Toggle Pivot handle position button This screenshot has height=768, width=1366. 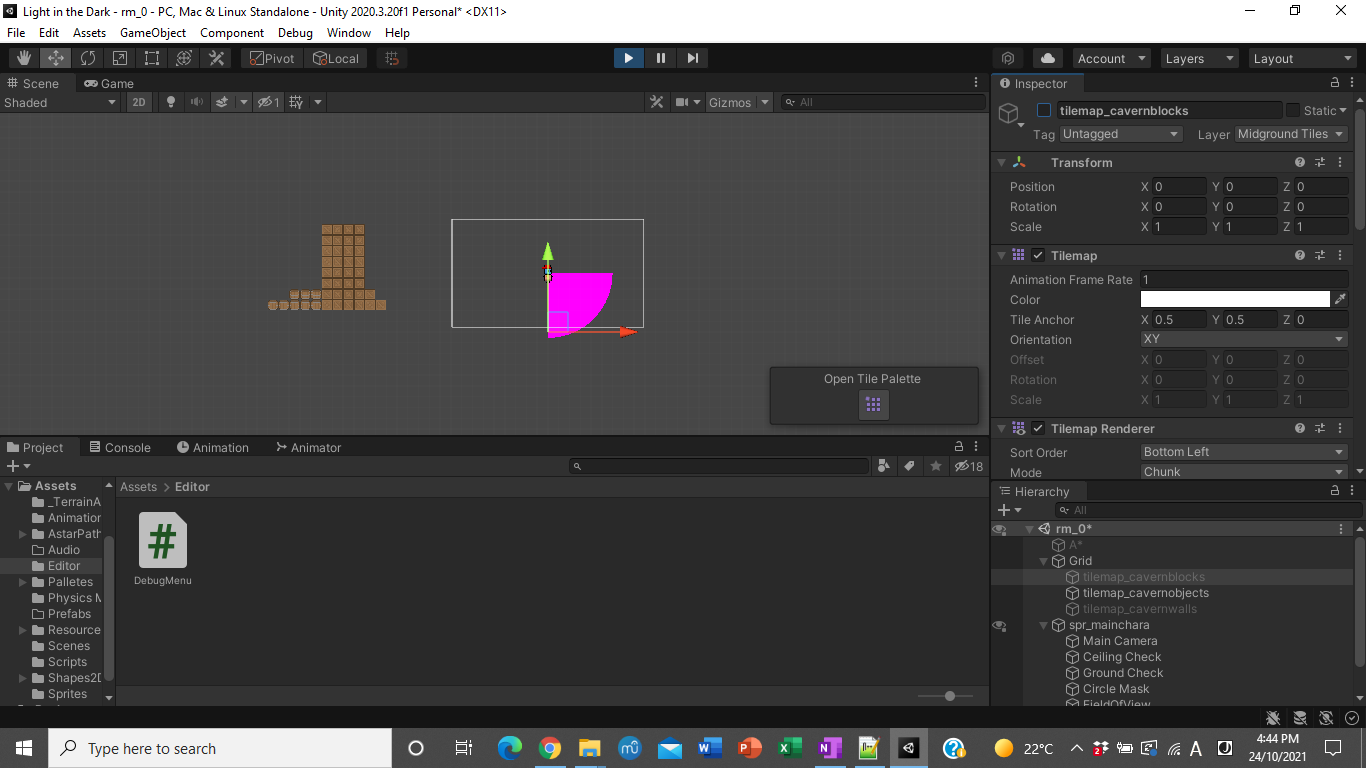(272, 58)
